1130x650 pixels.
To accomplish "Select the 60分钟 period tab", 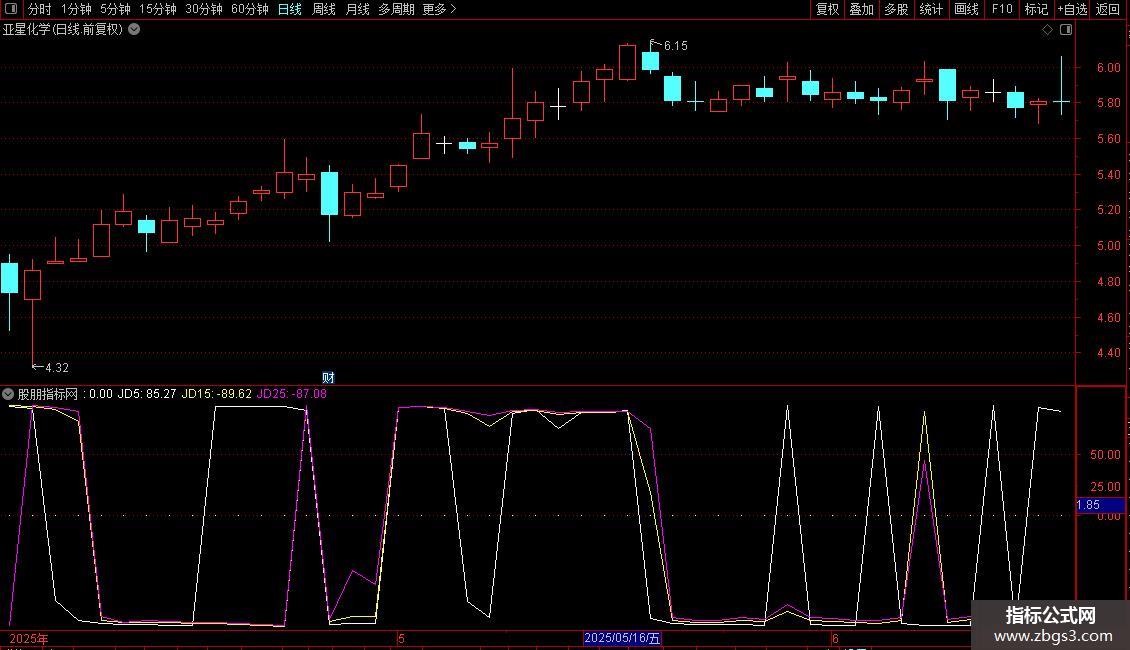I will (x=250, y=9).
